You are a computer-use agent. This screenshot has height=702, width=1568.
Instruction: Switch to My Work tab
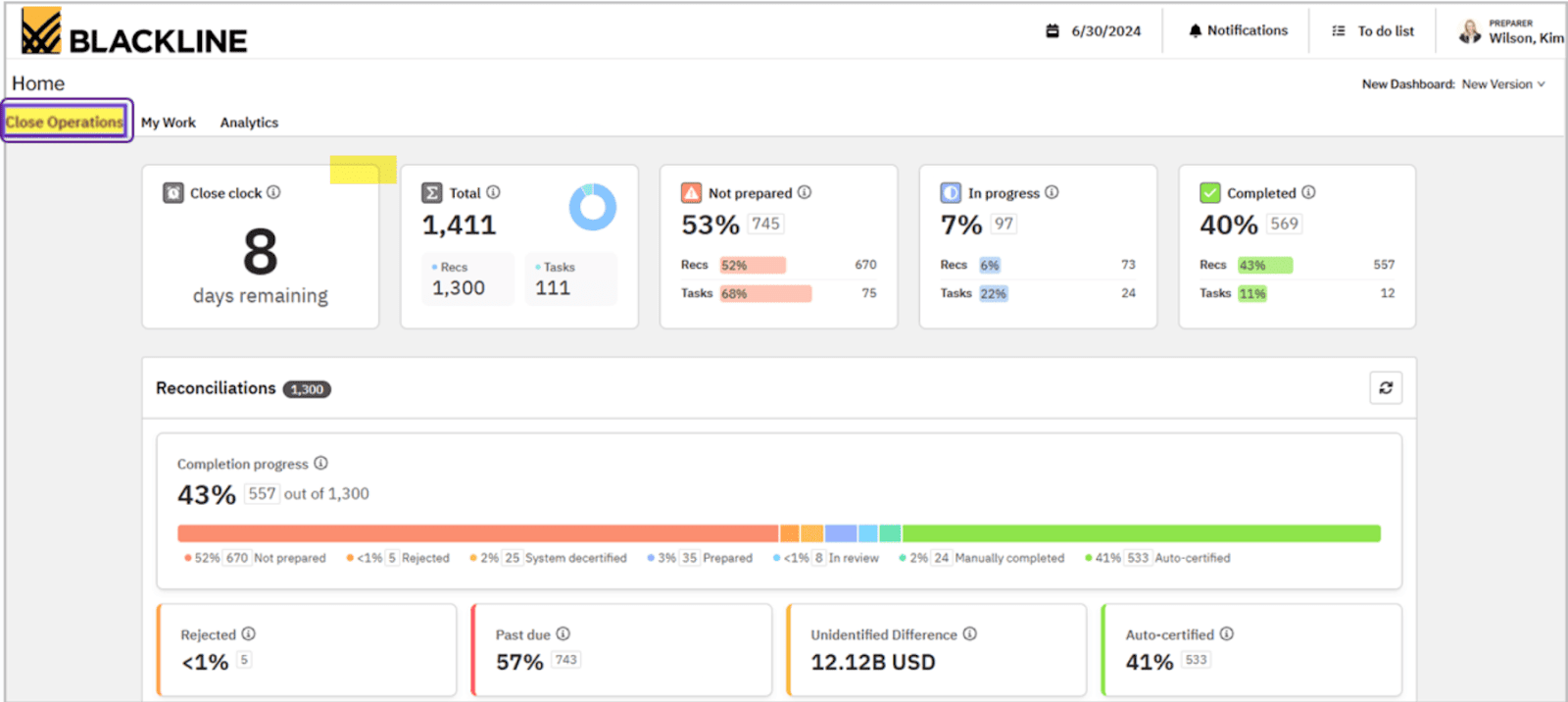169,123
